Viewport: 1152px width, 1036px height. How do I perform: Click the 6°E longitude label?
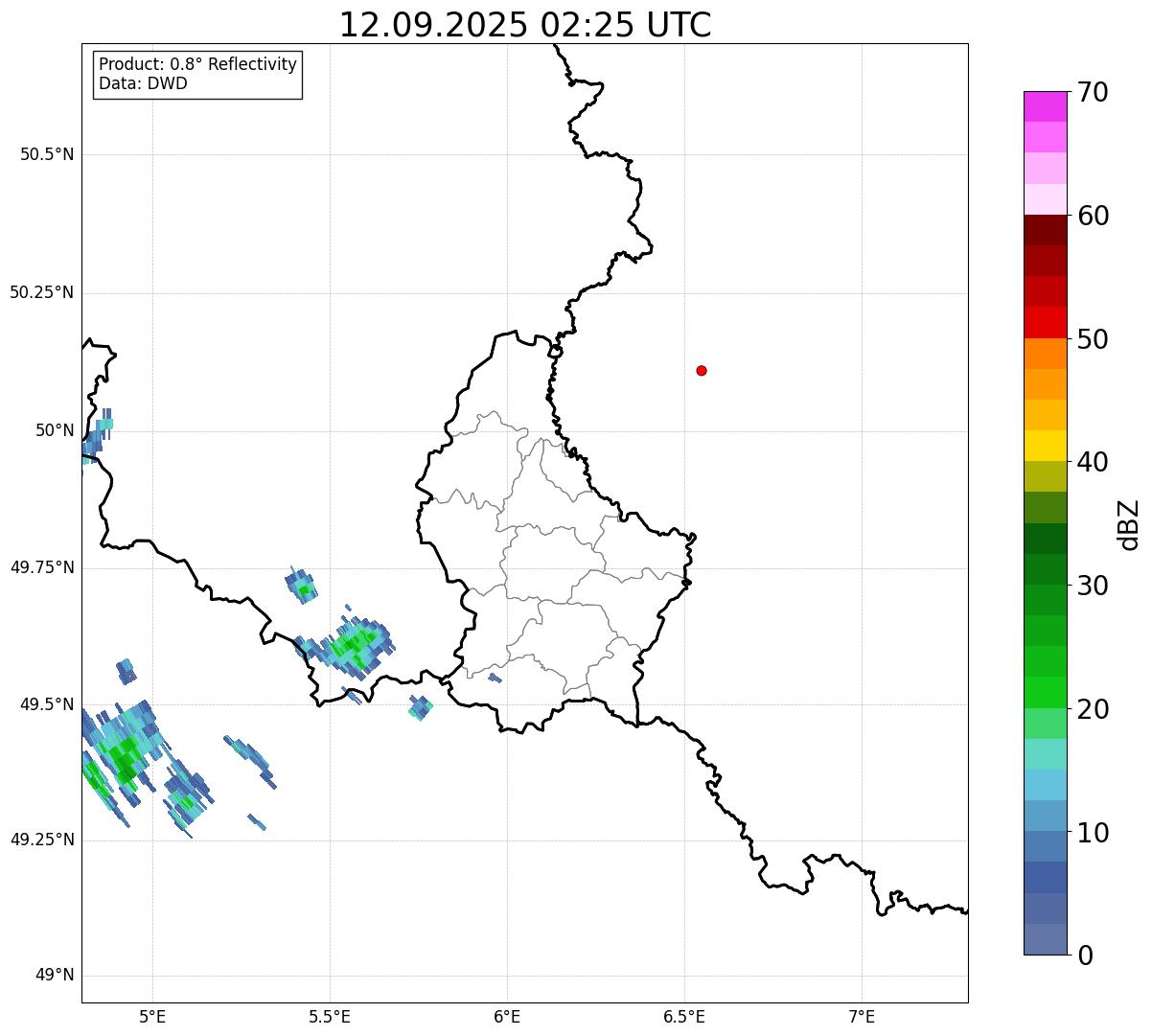coord(507,1017)
